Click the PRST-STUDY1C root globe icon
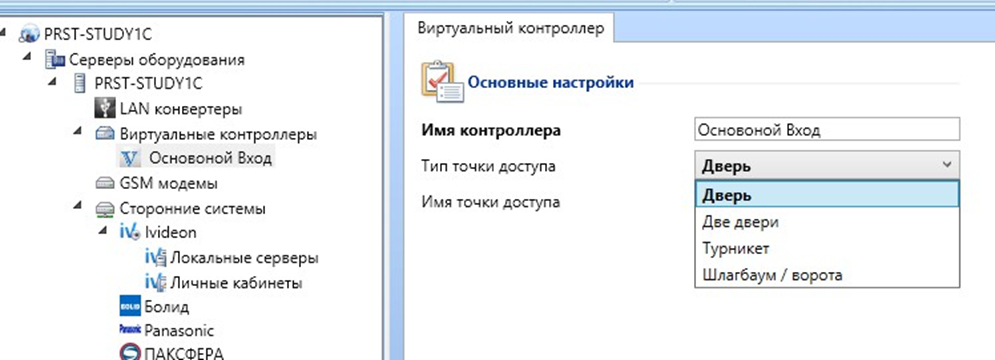995x360 pixels. pos(30,34)
